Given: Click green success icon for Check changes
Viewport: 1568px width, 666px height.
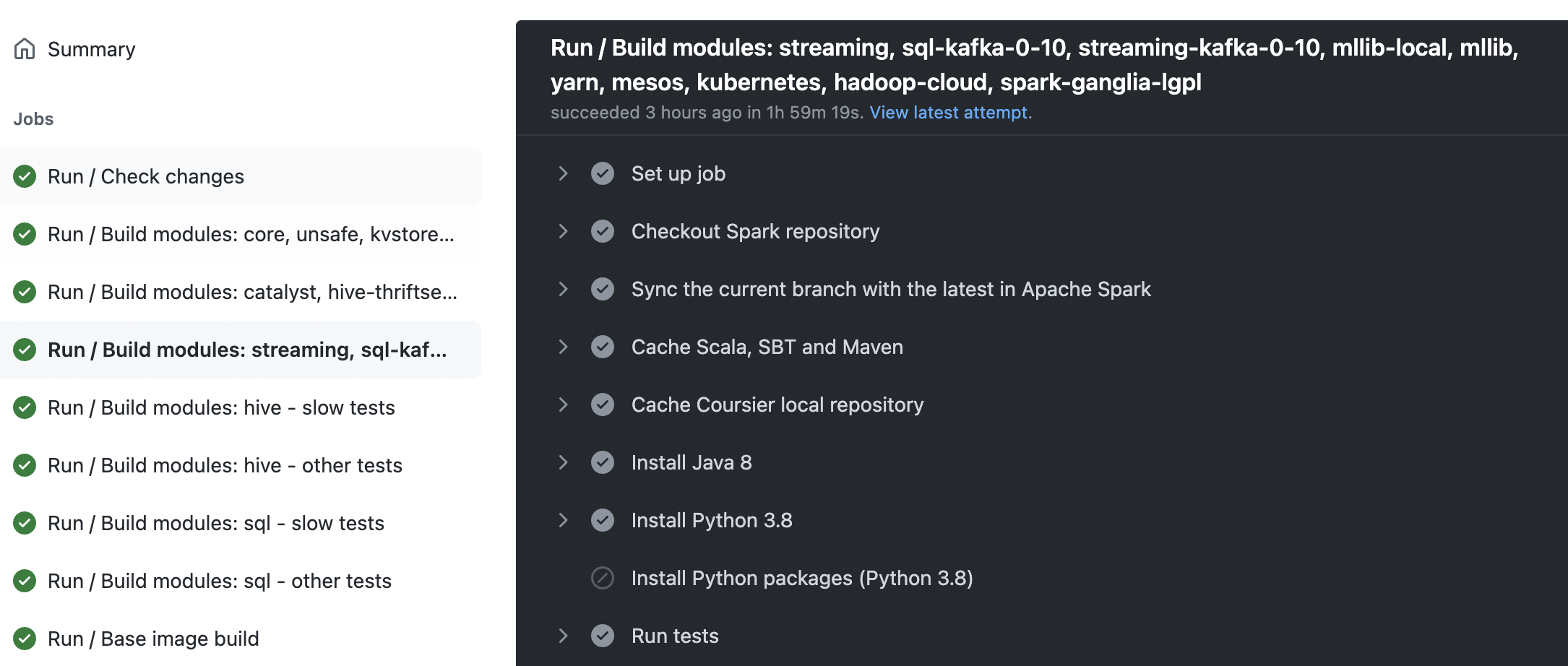Looking at the screenshot, I should [x=25, y=176].
